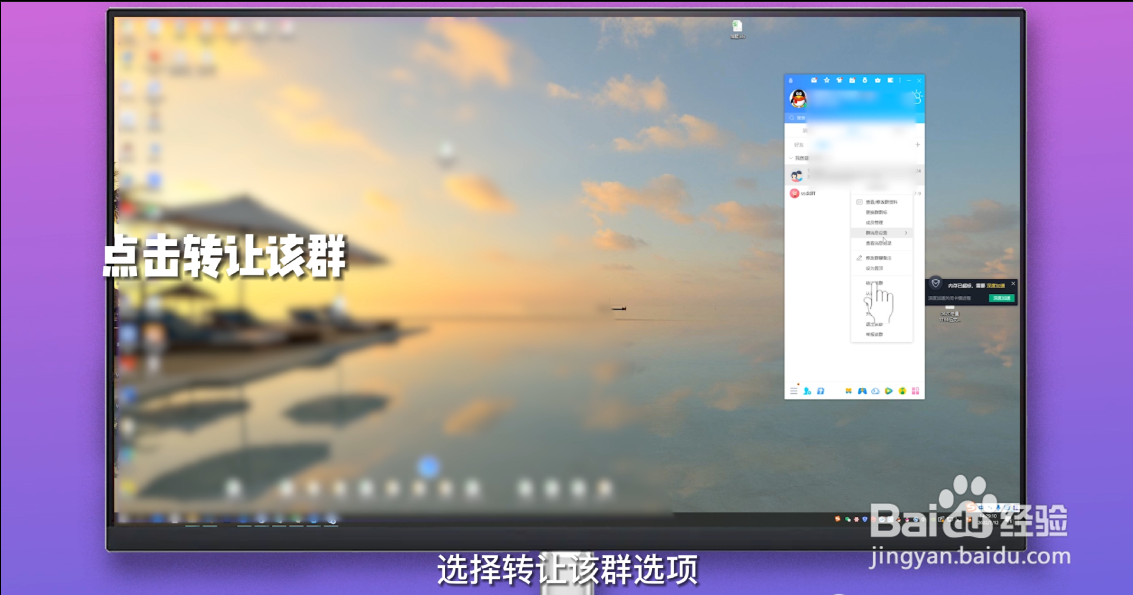Click the skin settings icon near the profile banner

917,95
